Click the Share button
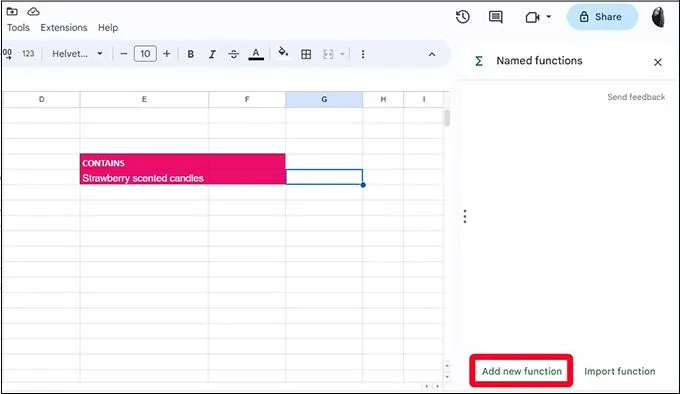 click(x=602, y=17)
